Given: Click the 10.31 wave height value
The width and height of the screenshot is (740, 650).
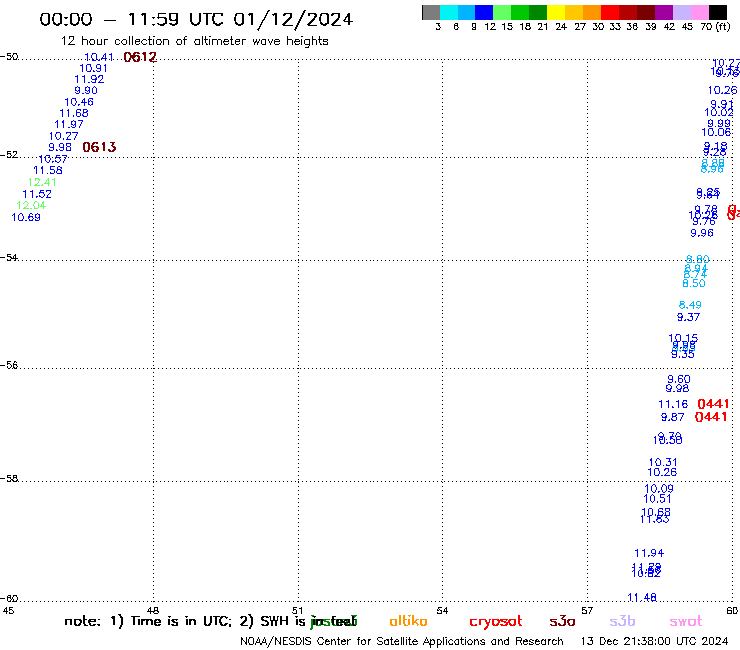Looking at the screenshot, I should tap(663, 463).
